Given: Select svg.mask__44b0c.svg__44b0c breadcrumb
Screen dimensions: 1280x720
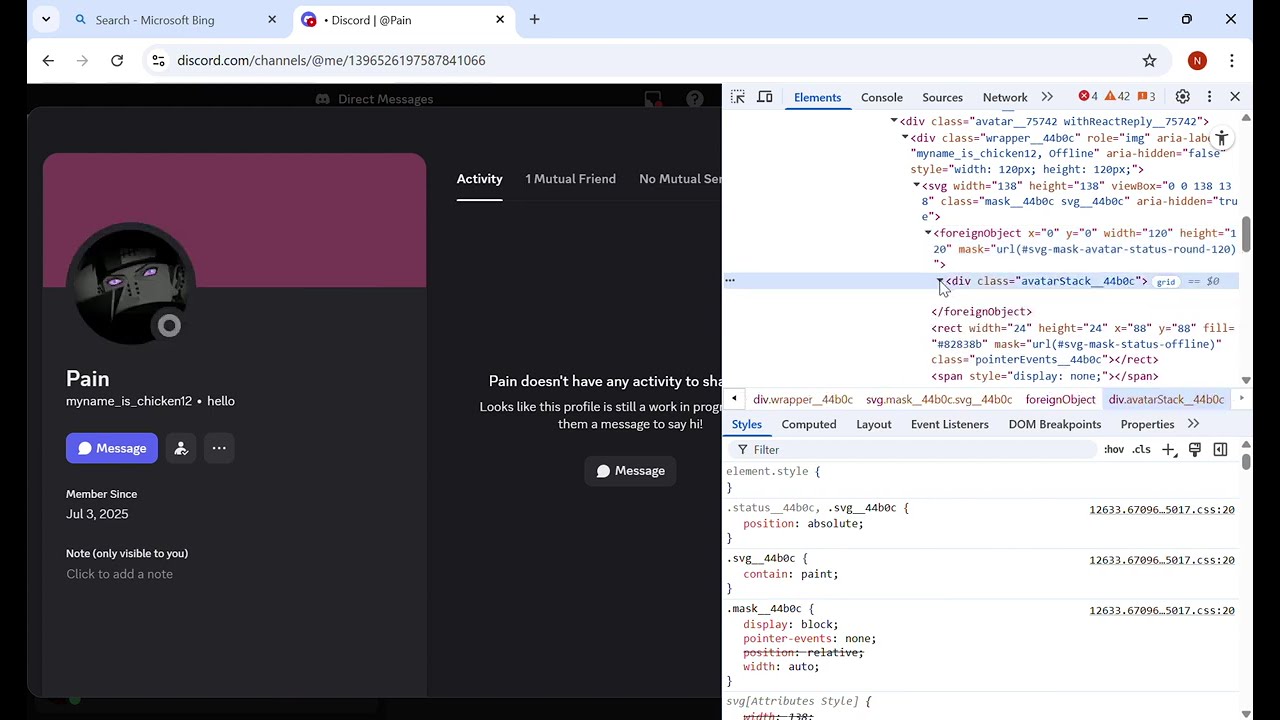Looking at the screenshot, I should click(x=939, y=399).
